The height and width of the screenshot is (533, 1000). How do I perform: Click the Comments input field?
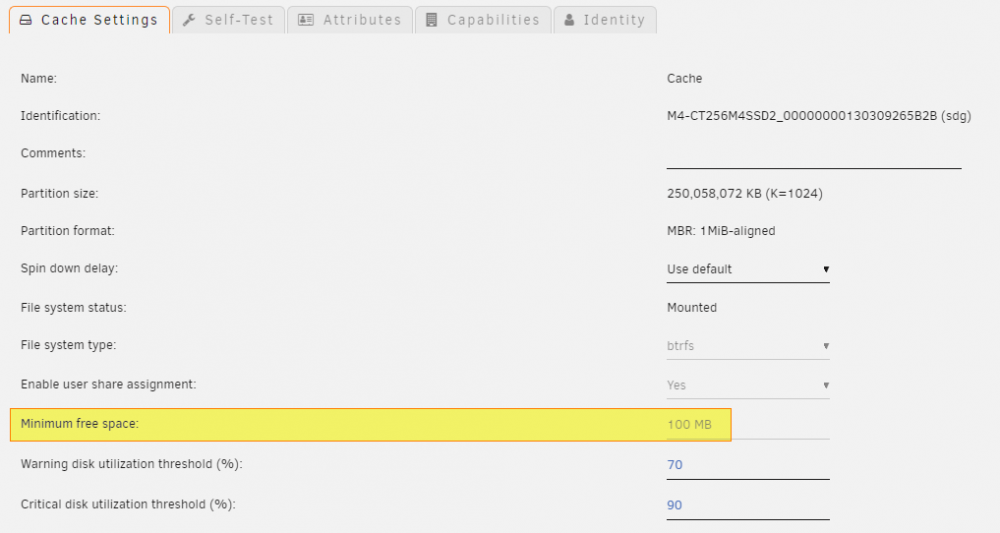[814, 155]
